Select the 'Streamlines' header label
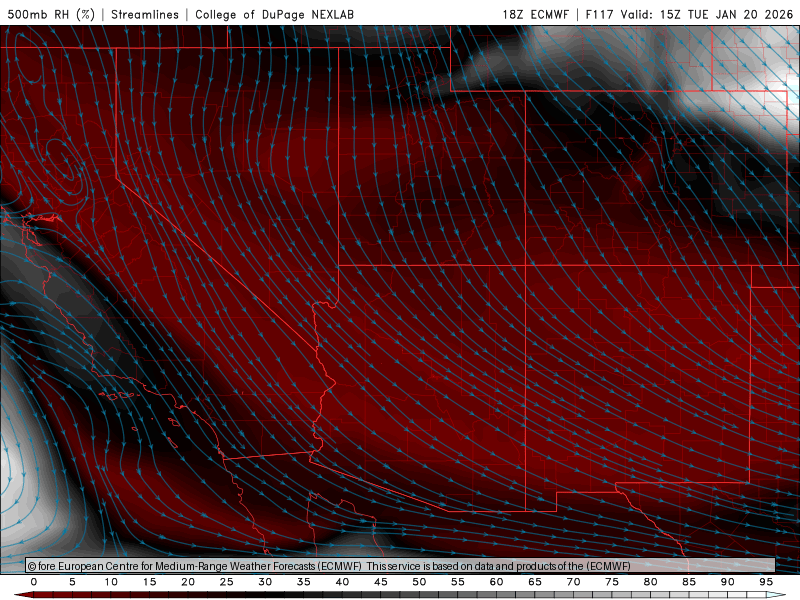The width and height of the screenshot is (800, 600). tap(145, 14)
